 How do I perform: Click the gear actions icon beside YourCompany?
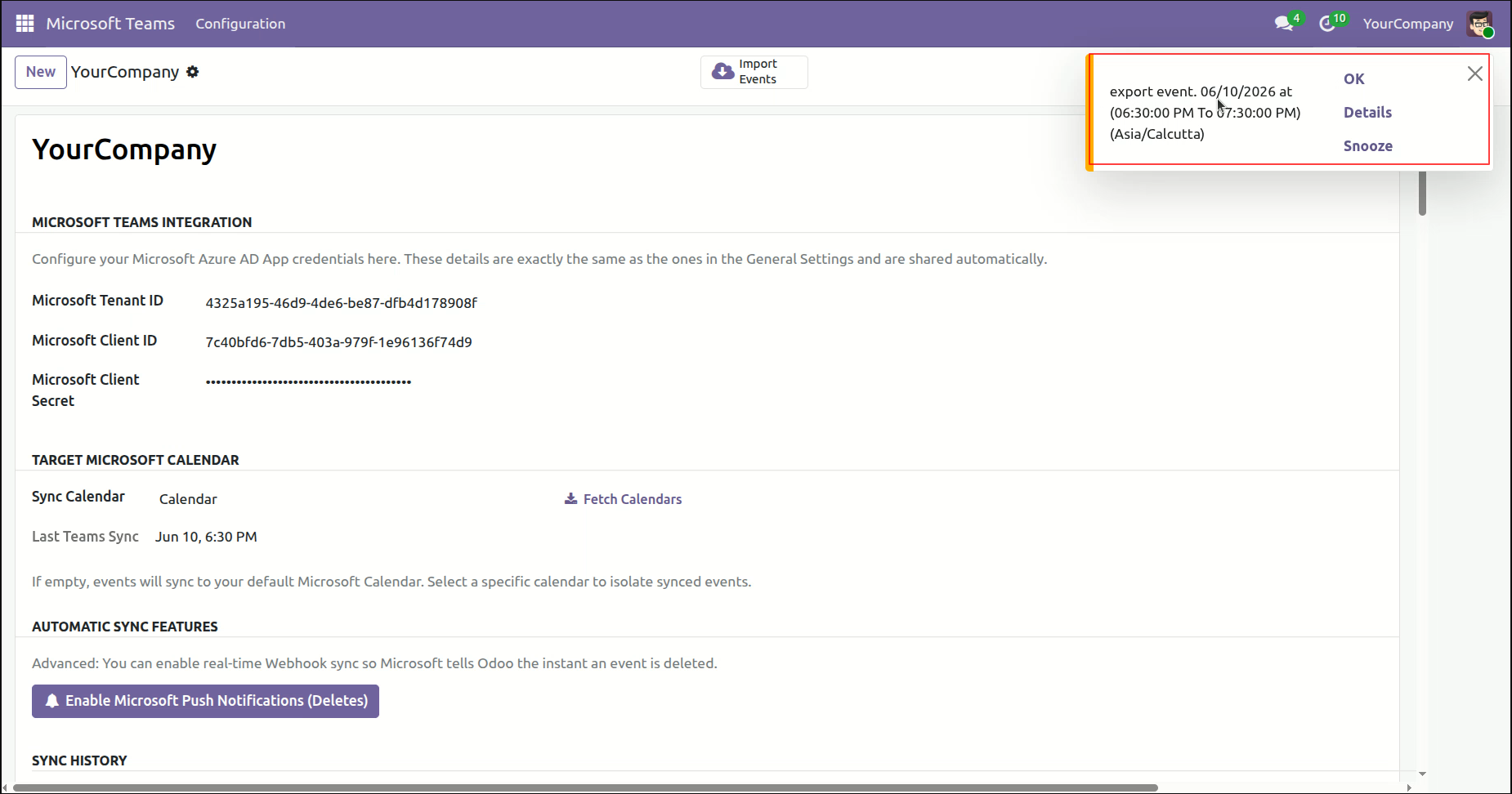tap(193, 72)
